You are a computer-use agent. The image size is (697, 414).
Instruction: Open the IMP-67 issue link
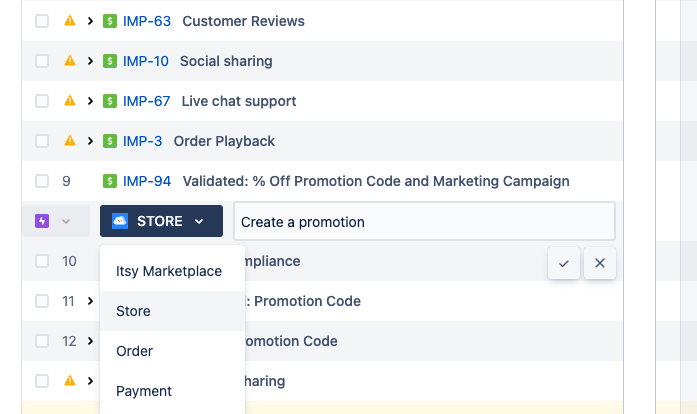point(146,101)
